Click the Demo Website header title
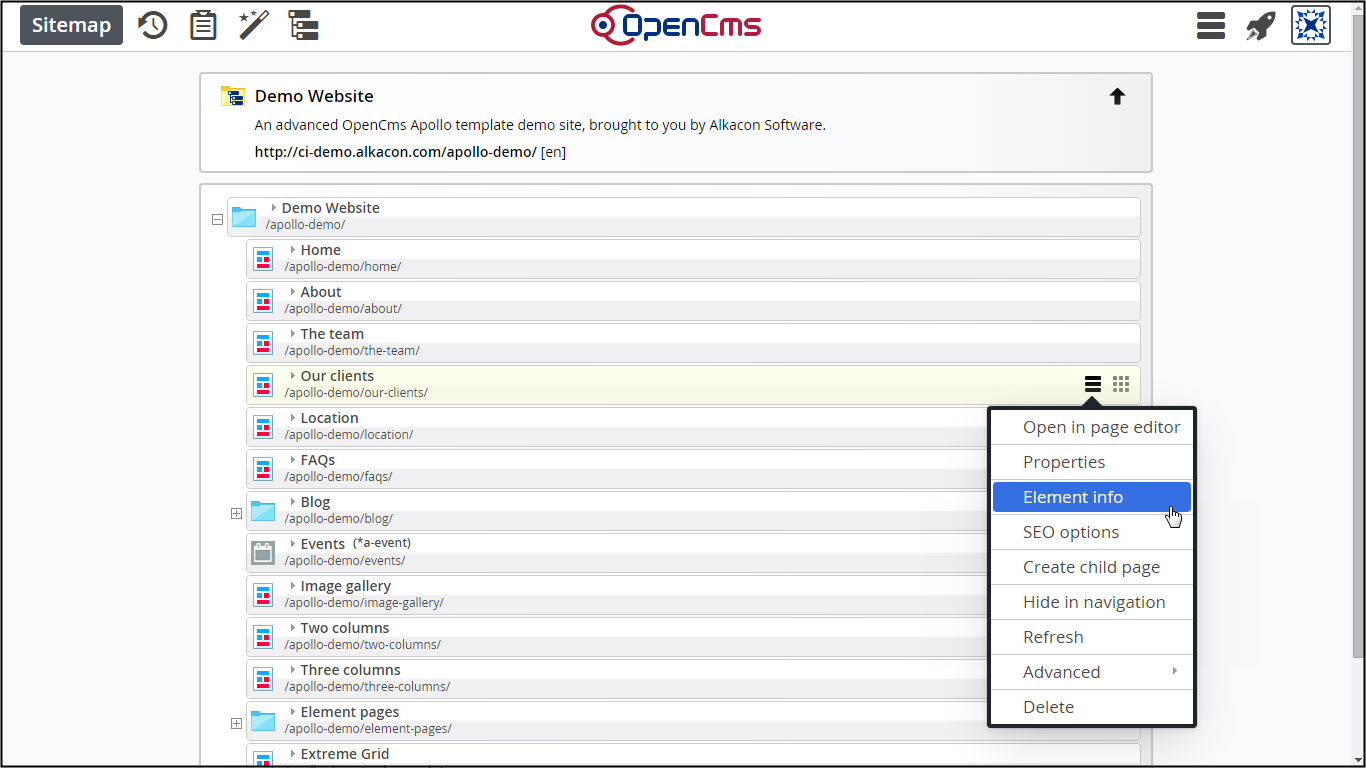The width and height of the screenshot is (1366, 768). (314, 96)
